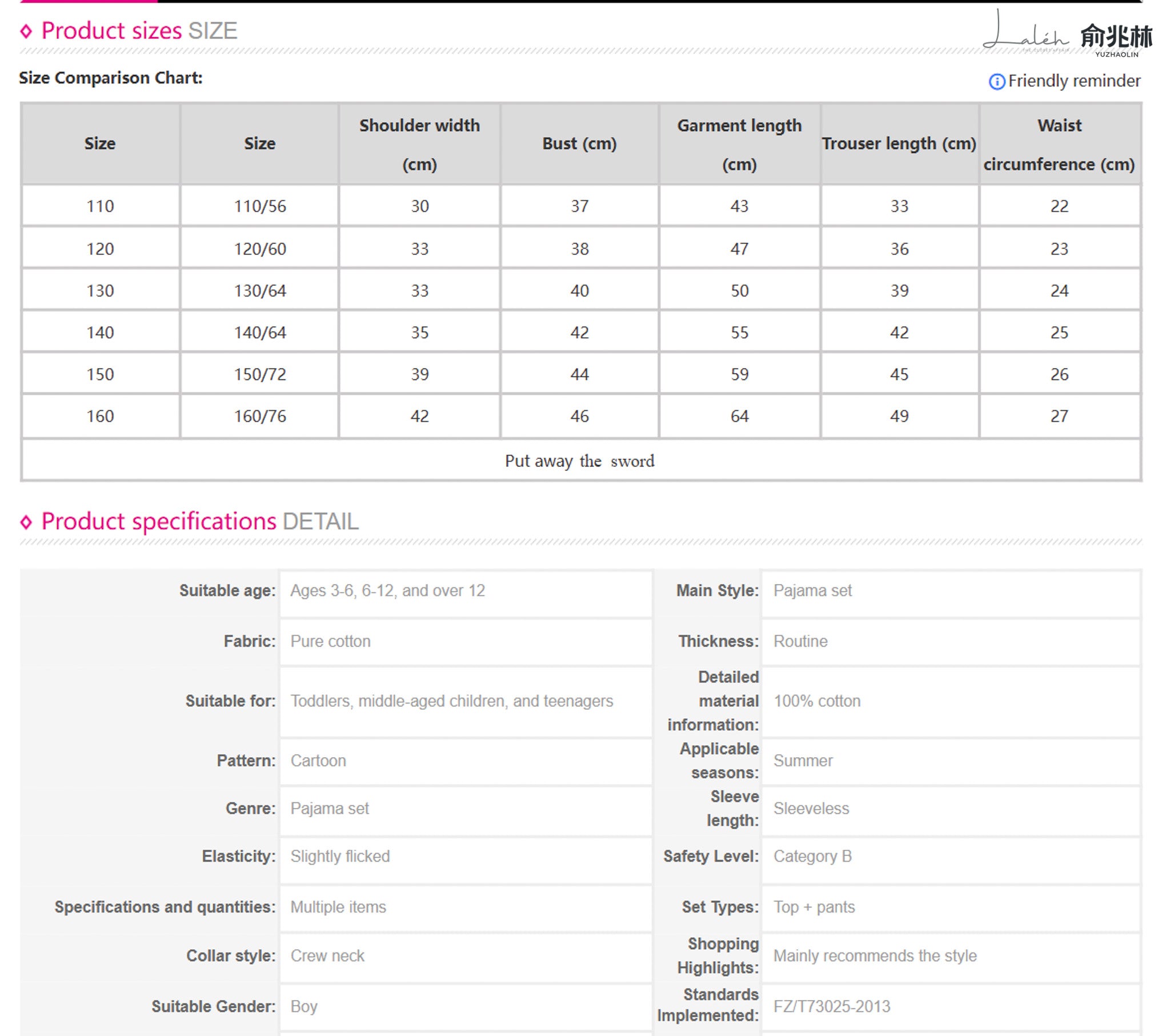The width and height of the screenshot is (1170, 1036).
Task: Select the '100% cotton' material value
Action: click(x=817, y=701)
